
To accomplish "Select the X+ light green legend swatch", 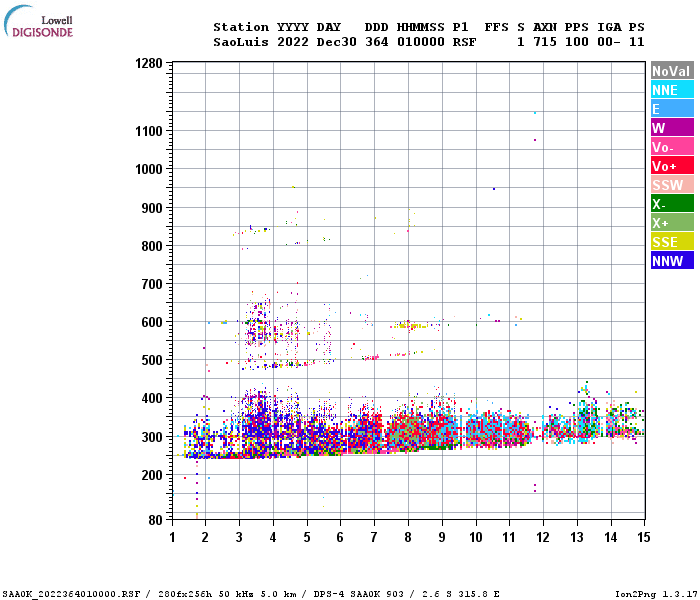I will pos(672,222).
